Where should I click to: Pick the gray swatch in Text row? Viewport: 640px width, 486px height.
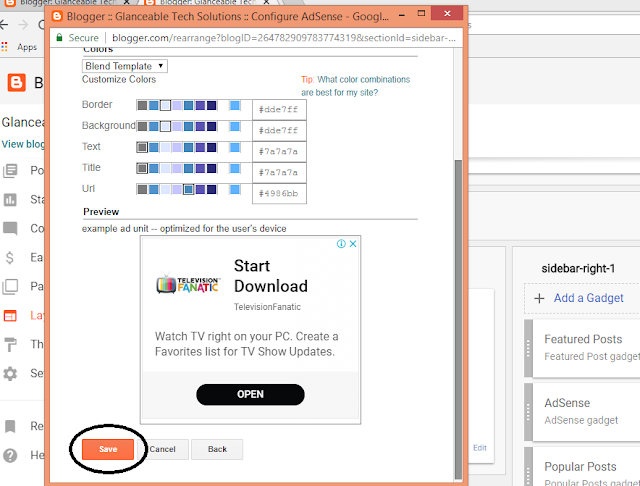[x=142, y=147]
